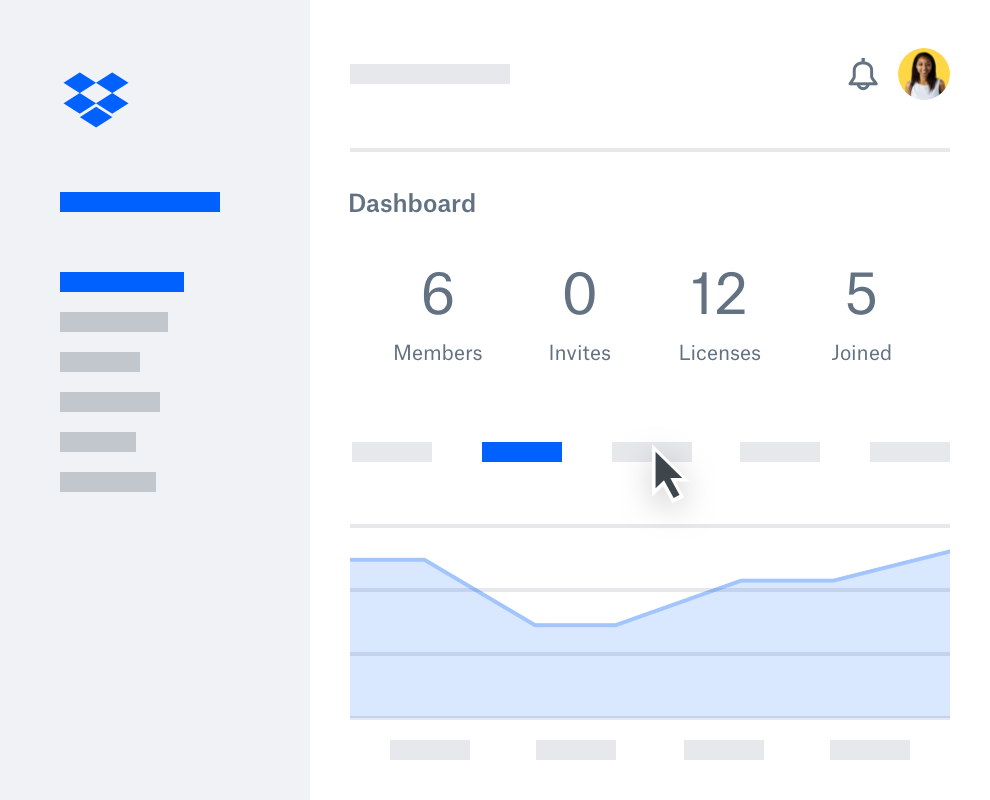Click the wide blue sidebar heading bar
This screenshot has height=800, width=990.
pos(140,202)
